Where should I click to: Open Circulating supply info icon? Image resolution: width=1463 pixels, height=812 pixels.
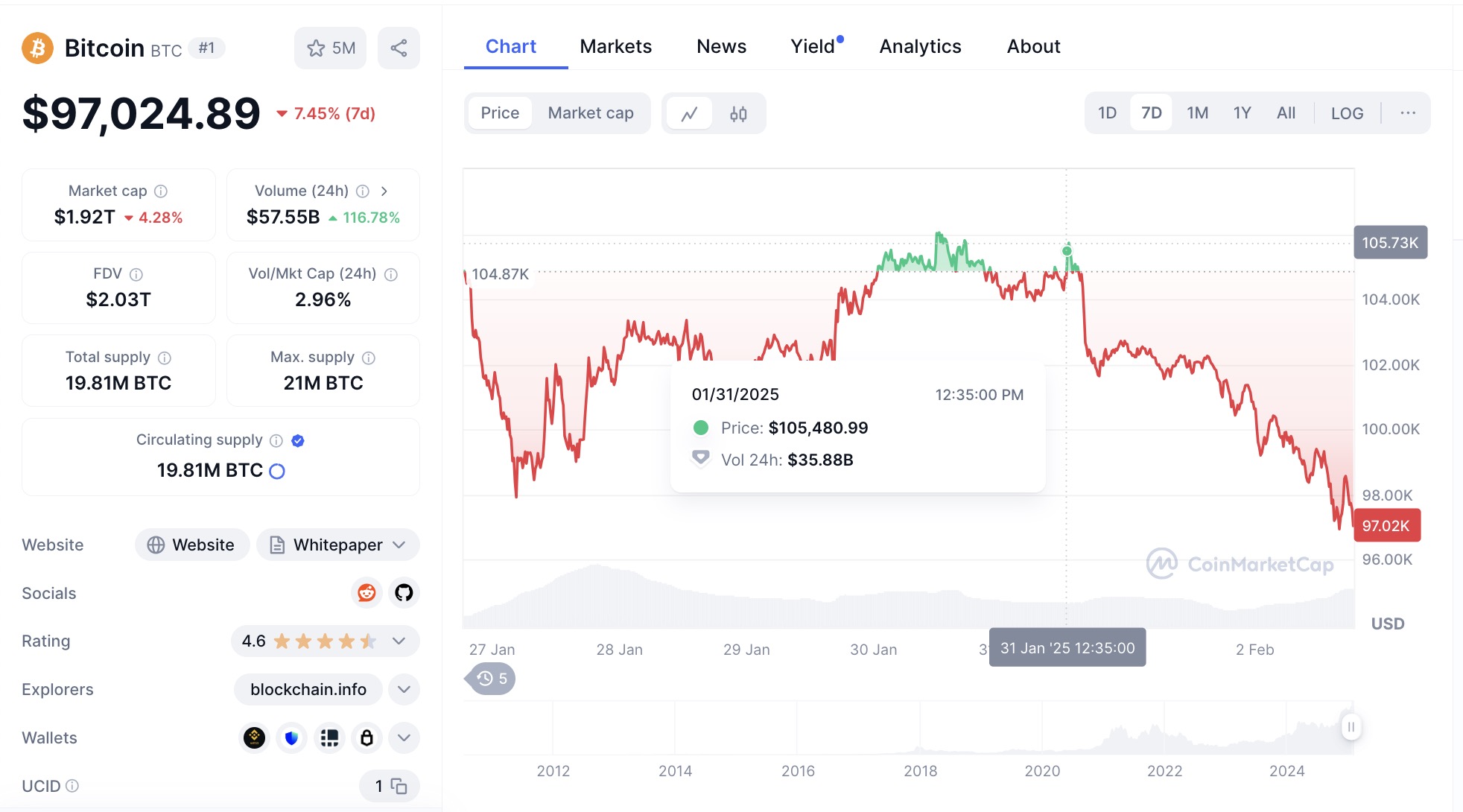pyautogui.click(x=276, y=440)
